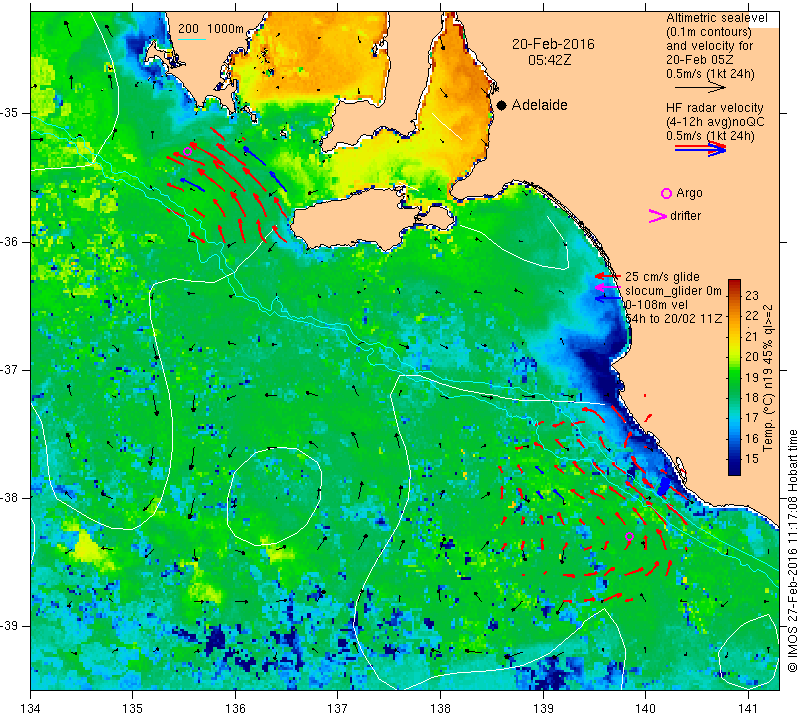
Task: Click the red-blue HF radar velocity scale arrow
Action: 700,149
